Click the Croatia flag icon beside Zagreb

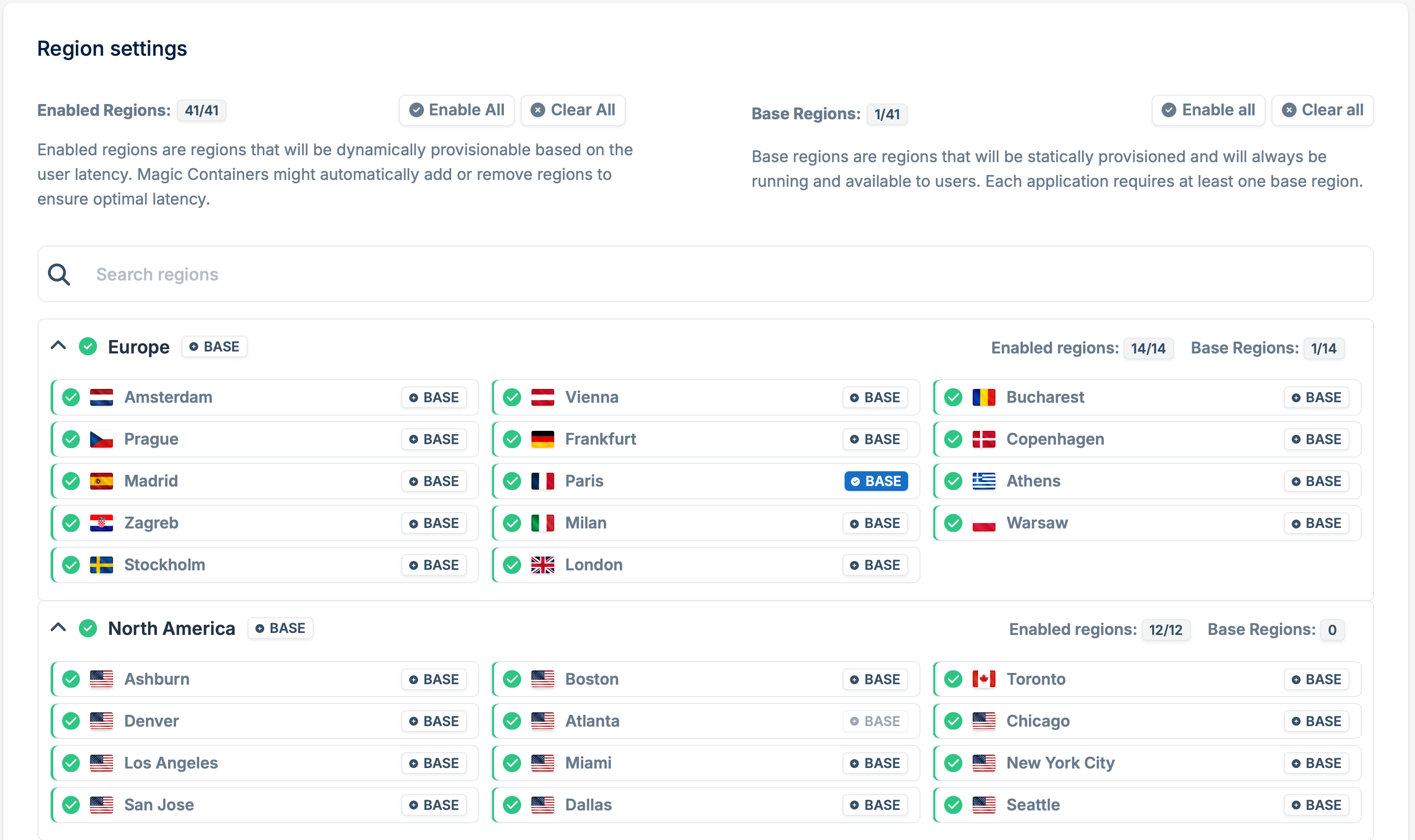tap(101, 523)
